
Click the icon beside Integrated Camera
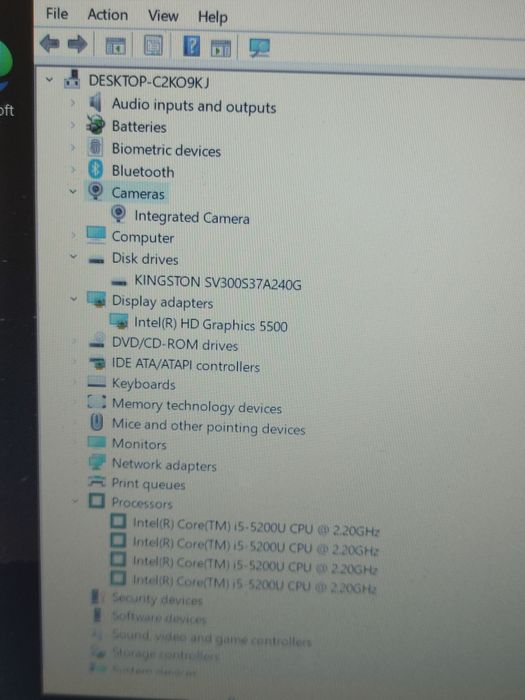point(118,213)
